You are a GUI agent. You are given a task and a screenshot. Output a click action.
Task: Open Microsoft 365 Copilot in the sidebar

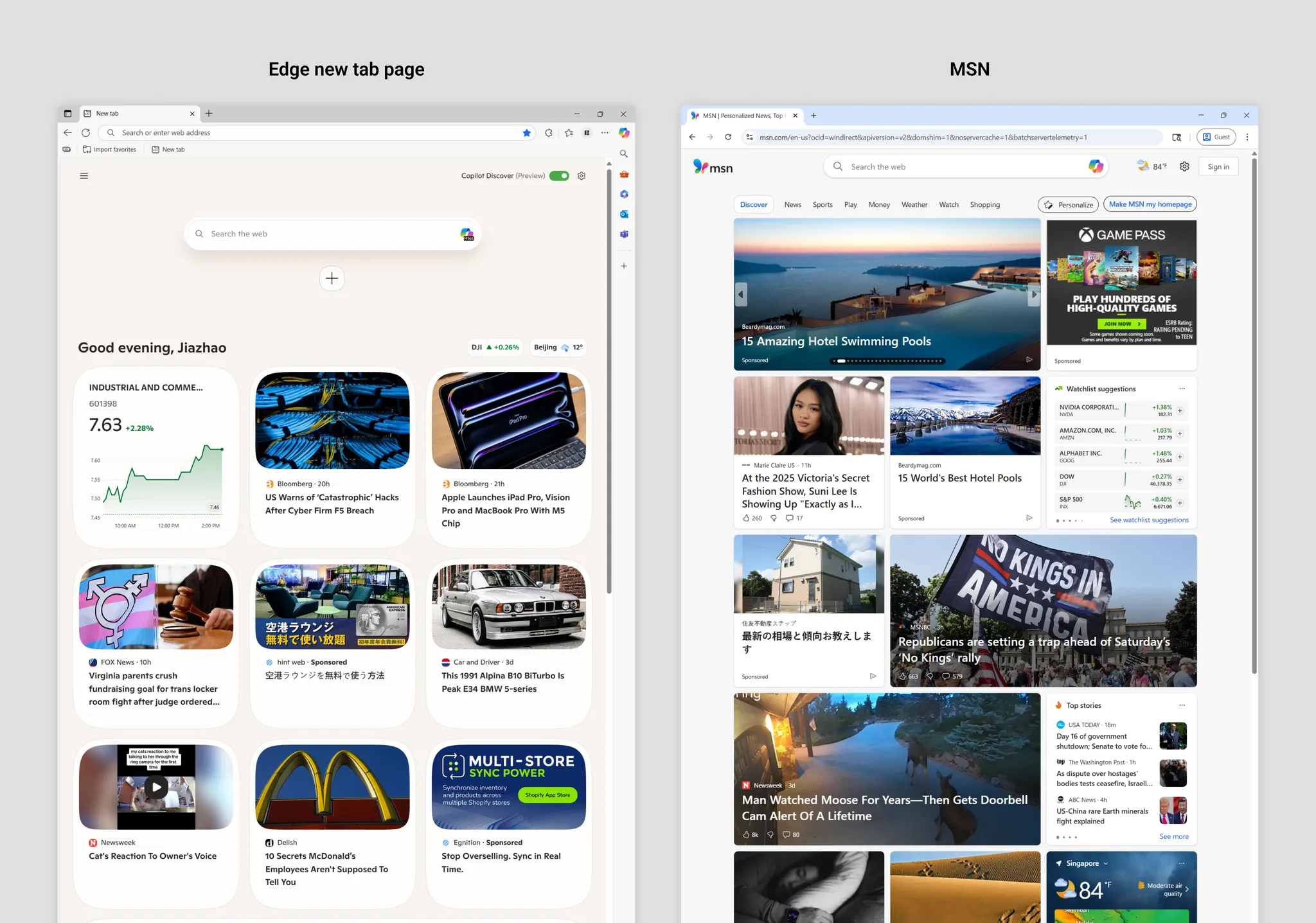623,193
